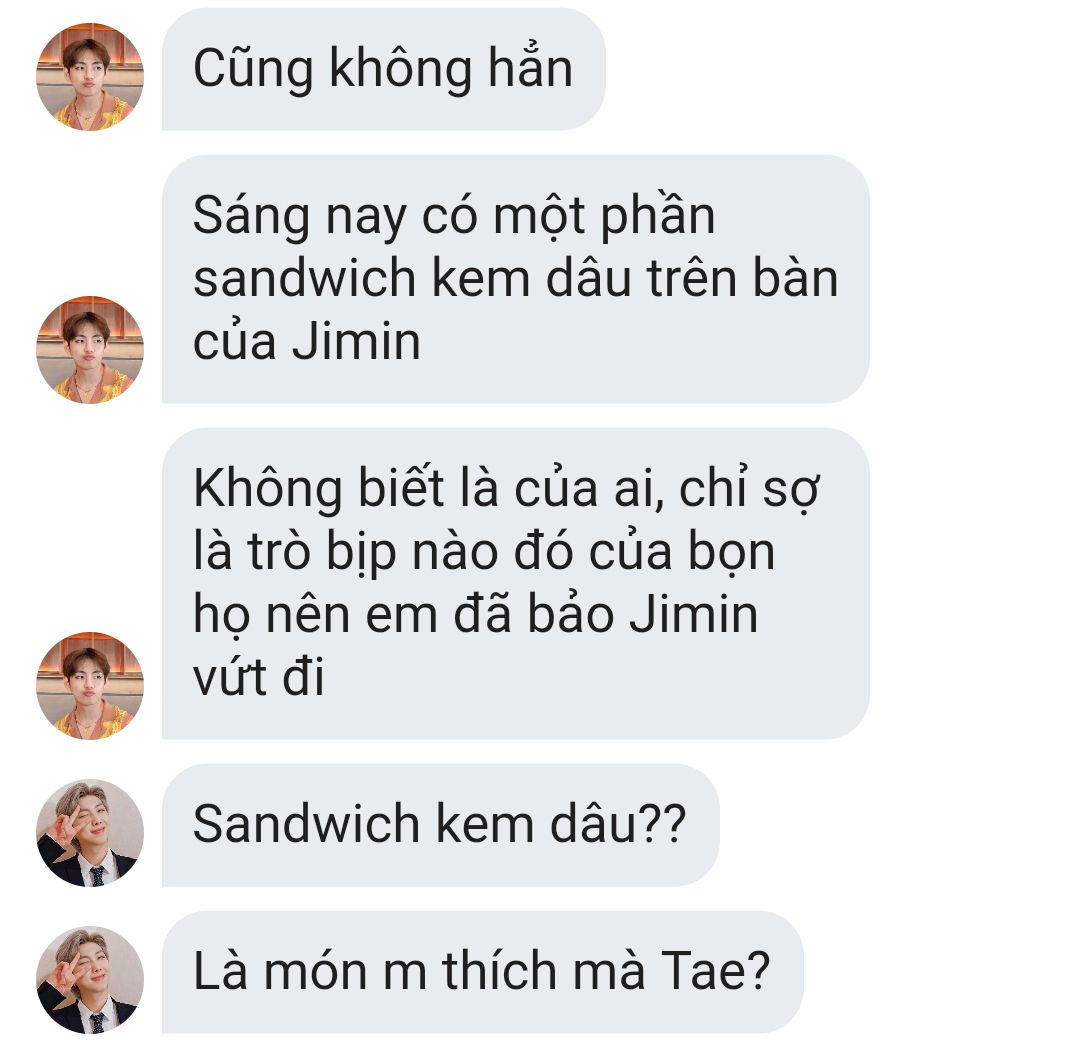Click "của Jimin" text in second message
1080x1040 pixels.
tap(307, 342)
